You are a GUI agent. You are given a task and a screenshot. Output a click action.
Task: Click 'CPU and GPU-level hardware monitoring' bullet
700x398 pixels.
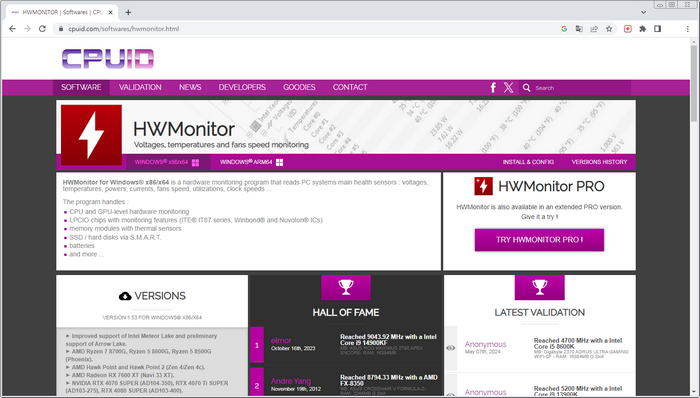tap(129, 211)
